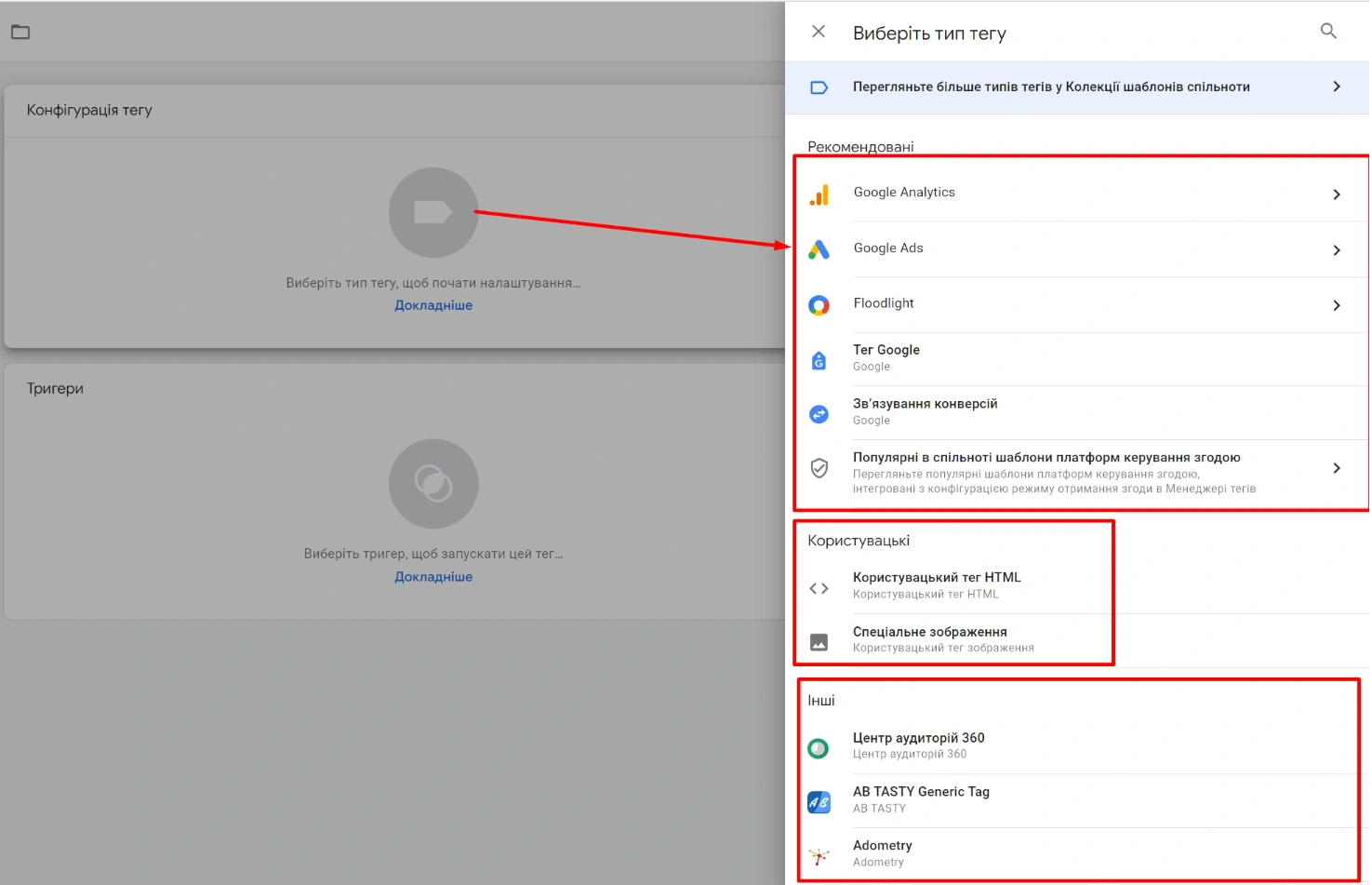
Task: Click Докладніше link under Тригери
Action: 433,577
